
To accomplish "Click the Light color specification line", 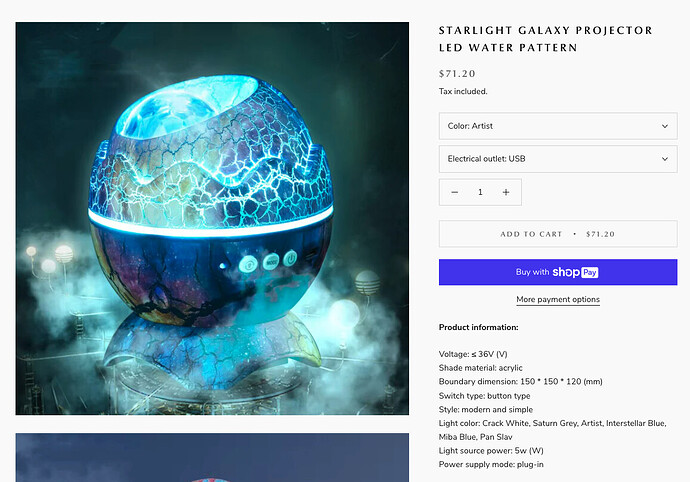I will [553, 430].
